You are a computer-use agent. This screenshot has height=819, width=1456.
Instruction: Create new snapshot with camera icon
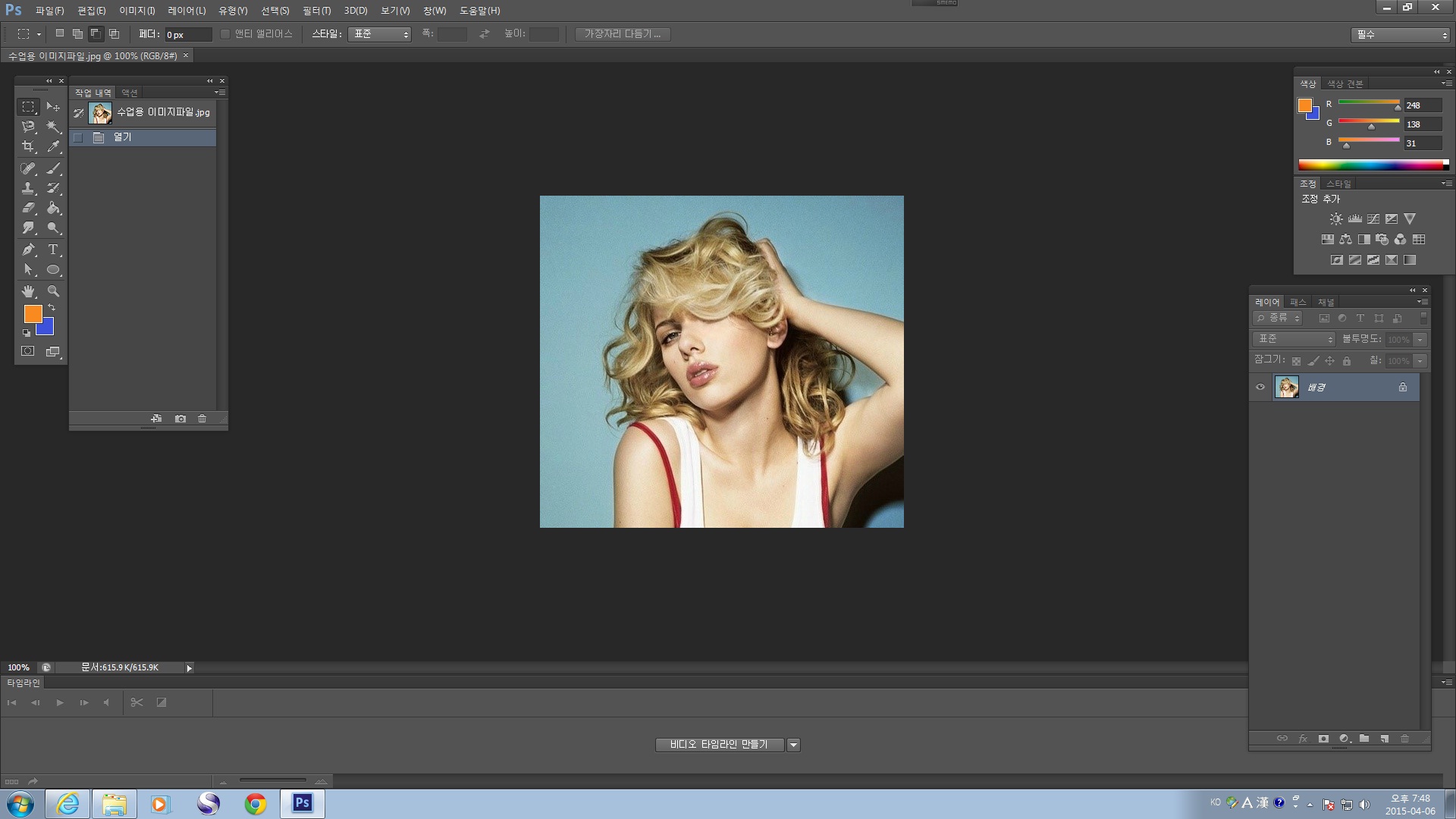tap(180, 419)
